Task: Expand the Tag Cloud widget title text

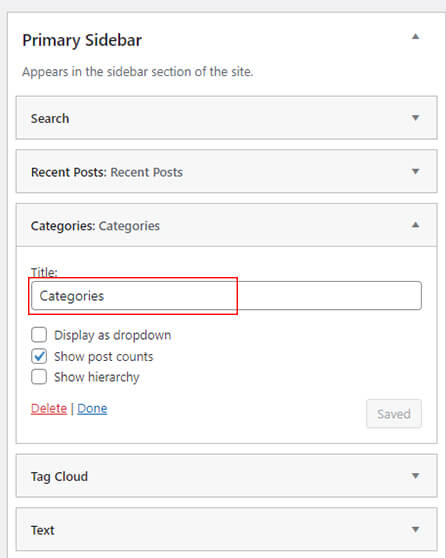Action: click(x=59, y=477)
